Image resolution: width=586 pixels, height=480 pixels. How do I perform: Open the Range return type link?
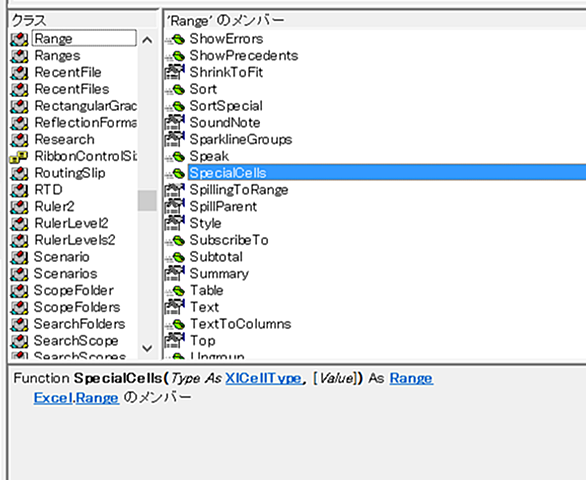click(411, 378)
